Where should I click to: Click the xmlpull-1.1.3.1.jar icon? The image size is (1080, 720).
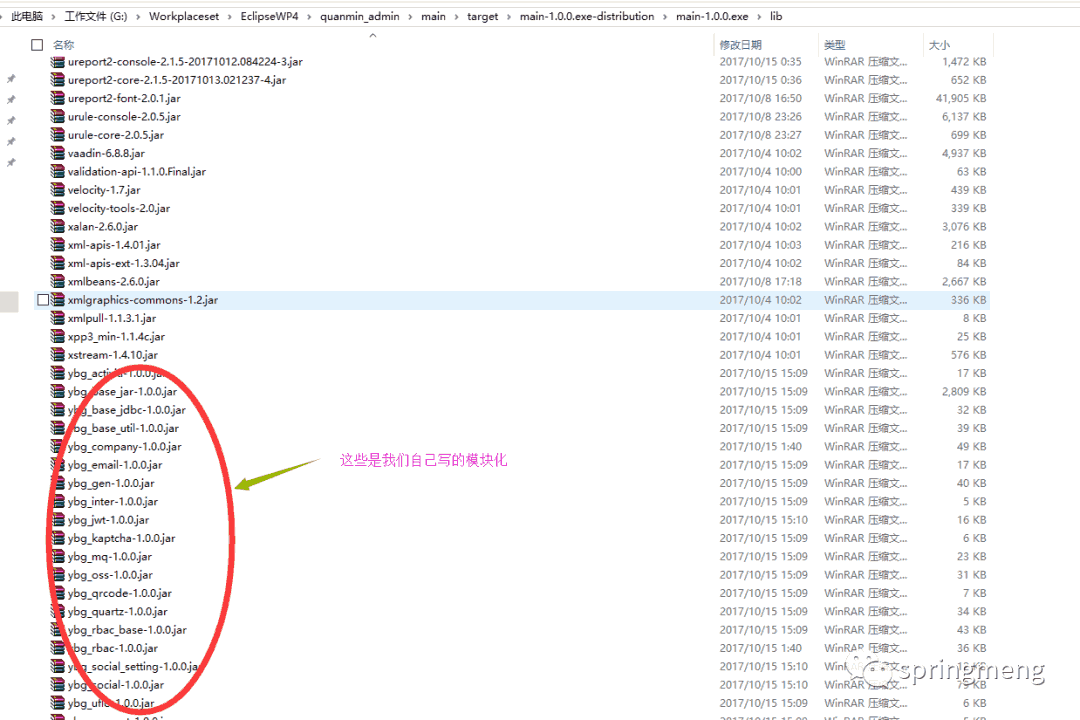[x=58, y=318]
